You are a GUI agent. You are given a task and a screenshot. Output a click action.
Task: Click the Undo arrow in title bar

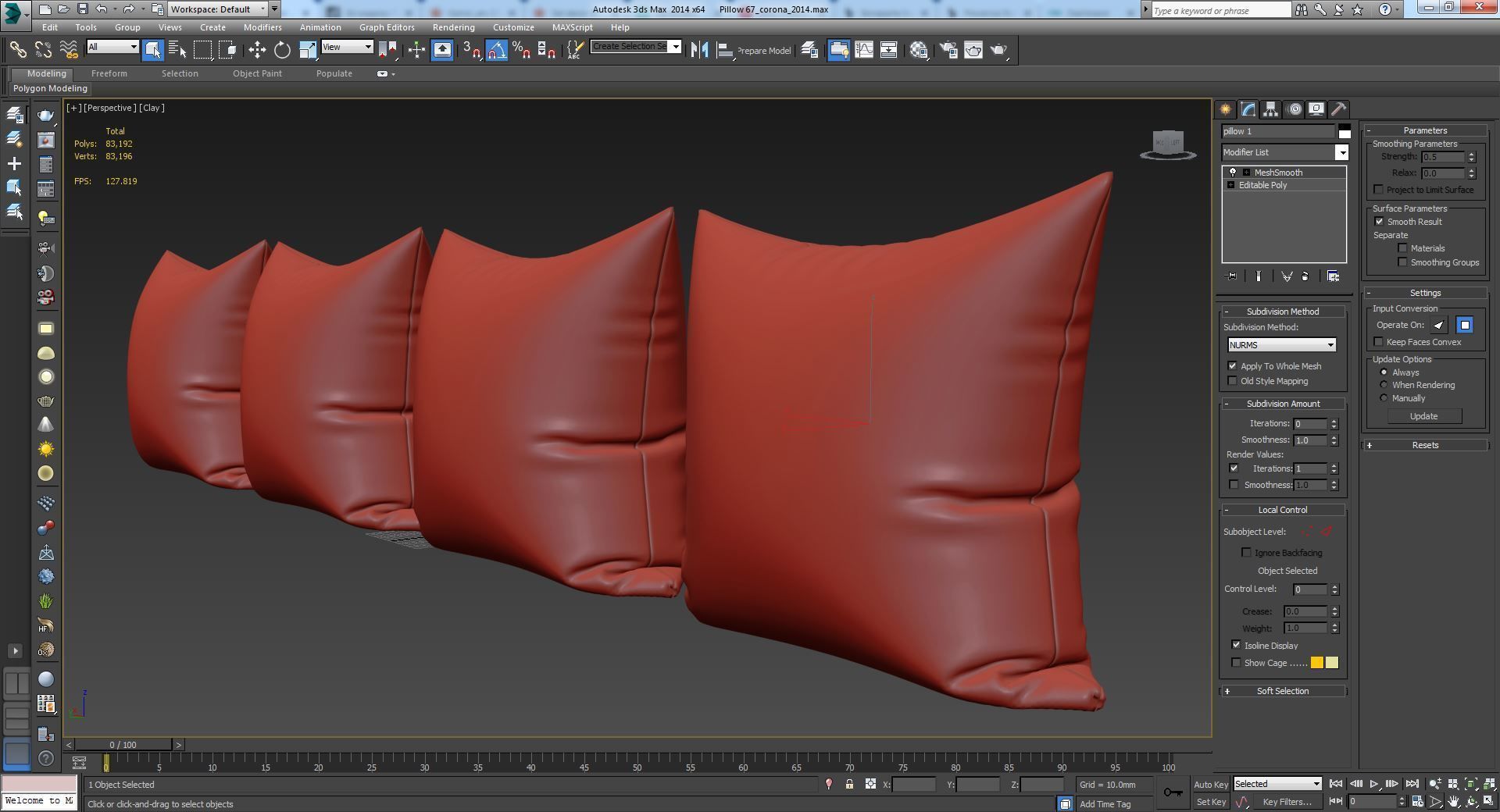pos(102,9)
